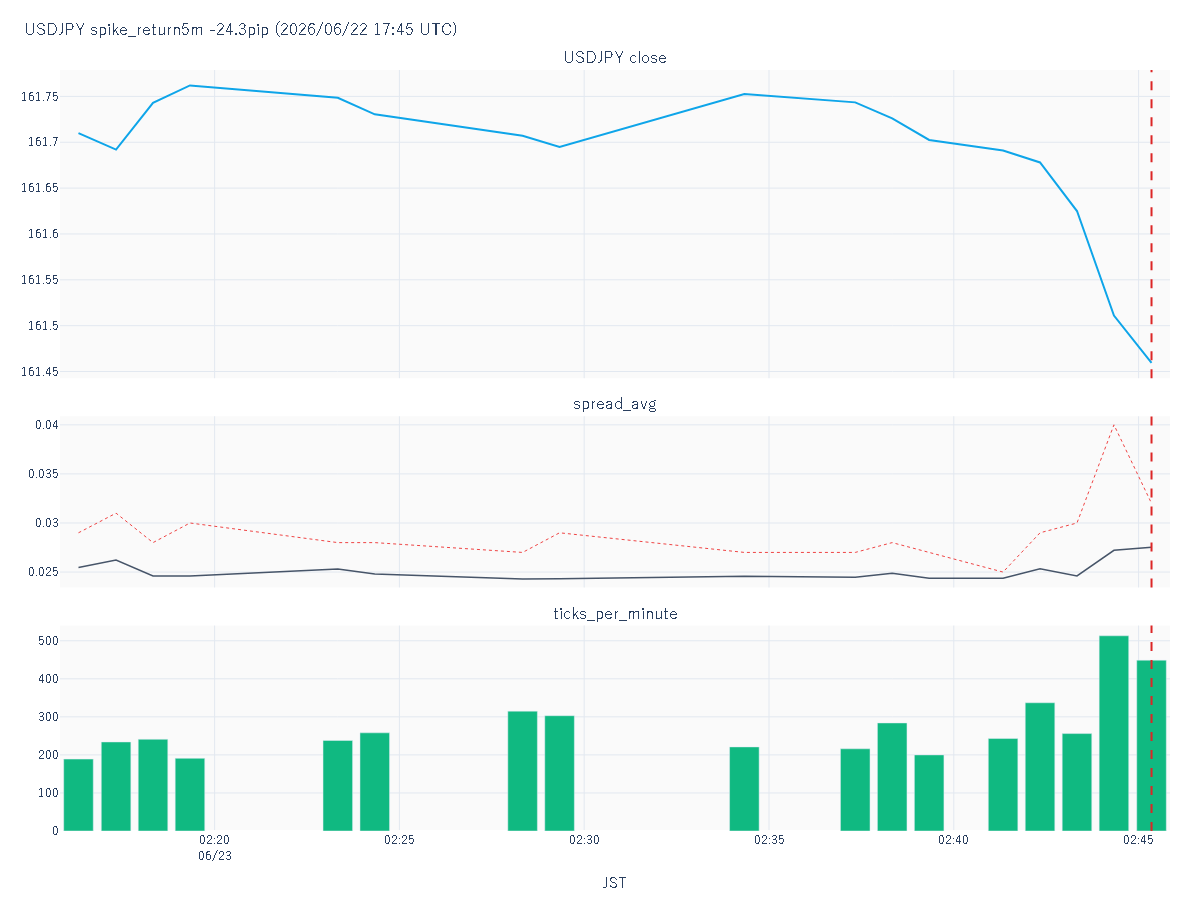This screenshot has height=900, width=1200.
Task: Click the ticks_per_minute subplot title
Action: [615, 613]
